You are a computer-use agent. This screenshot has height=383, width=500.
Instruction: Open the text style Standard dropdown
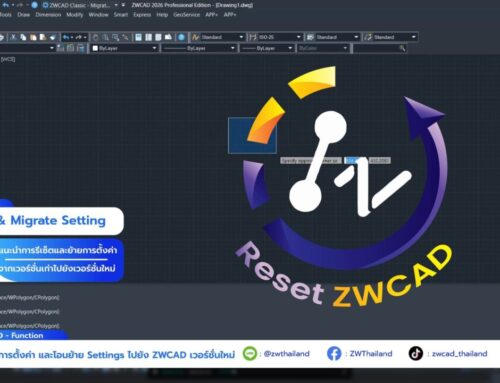pos(241,37)
